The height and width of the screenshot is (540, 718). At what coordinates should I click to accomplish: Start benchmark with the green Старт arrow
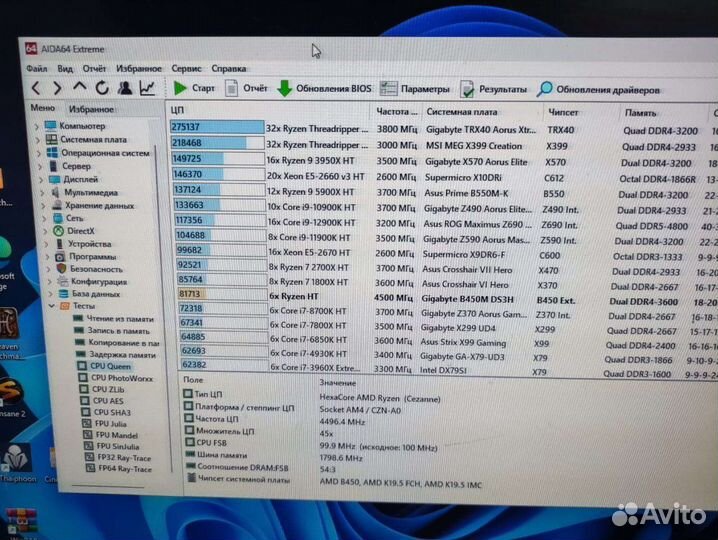coord(194,88)
